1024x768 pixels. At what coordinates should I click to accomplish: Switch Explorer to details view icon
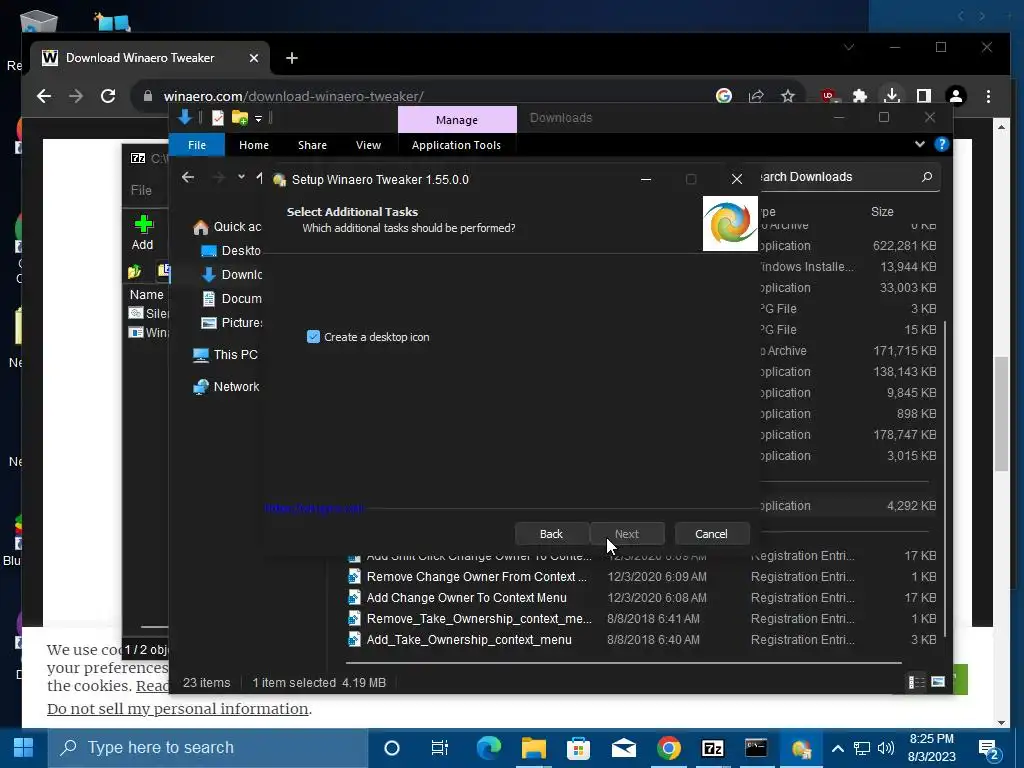tap(917, 682)
